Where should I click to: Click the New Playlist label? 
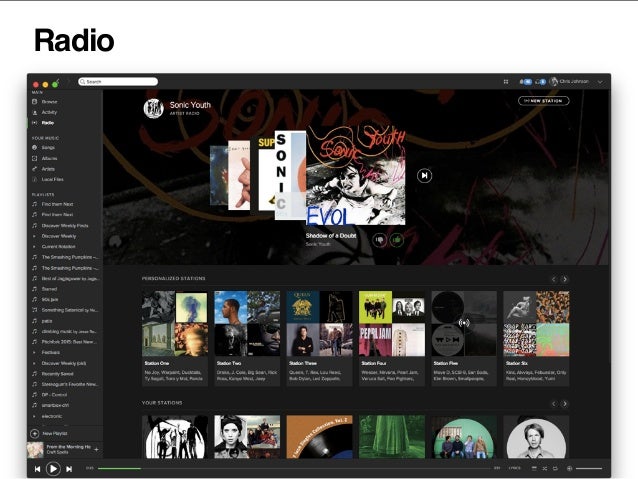tap(55, 434)
